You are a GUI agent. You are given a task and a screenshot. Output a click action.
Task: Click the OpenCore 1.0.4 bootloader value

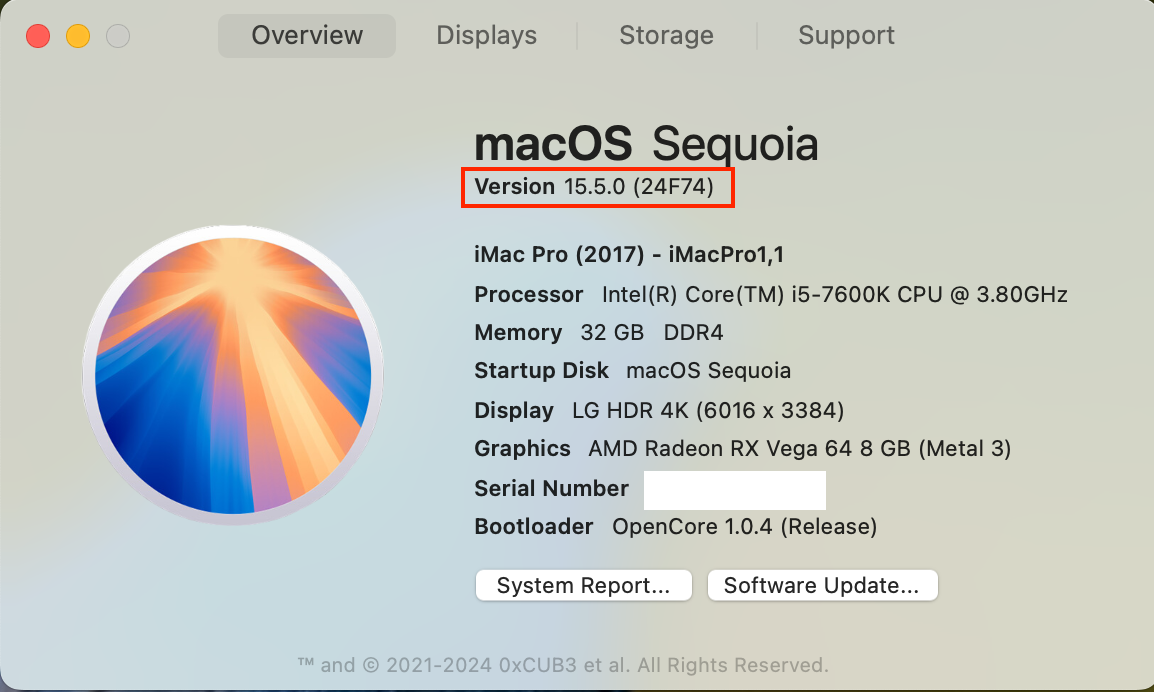[x=744, y=526]
